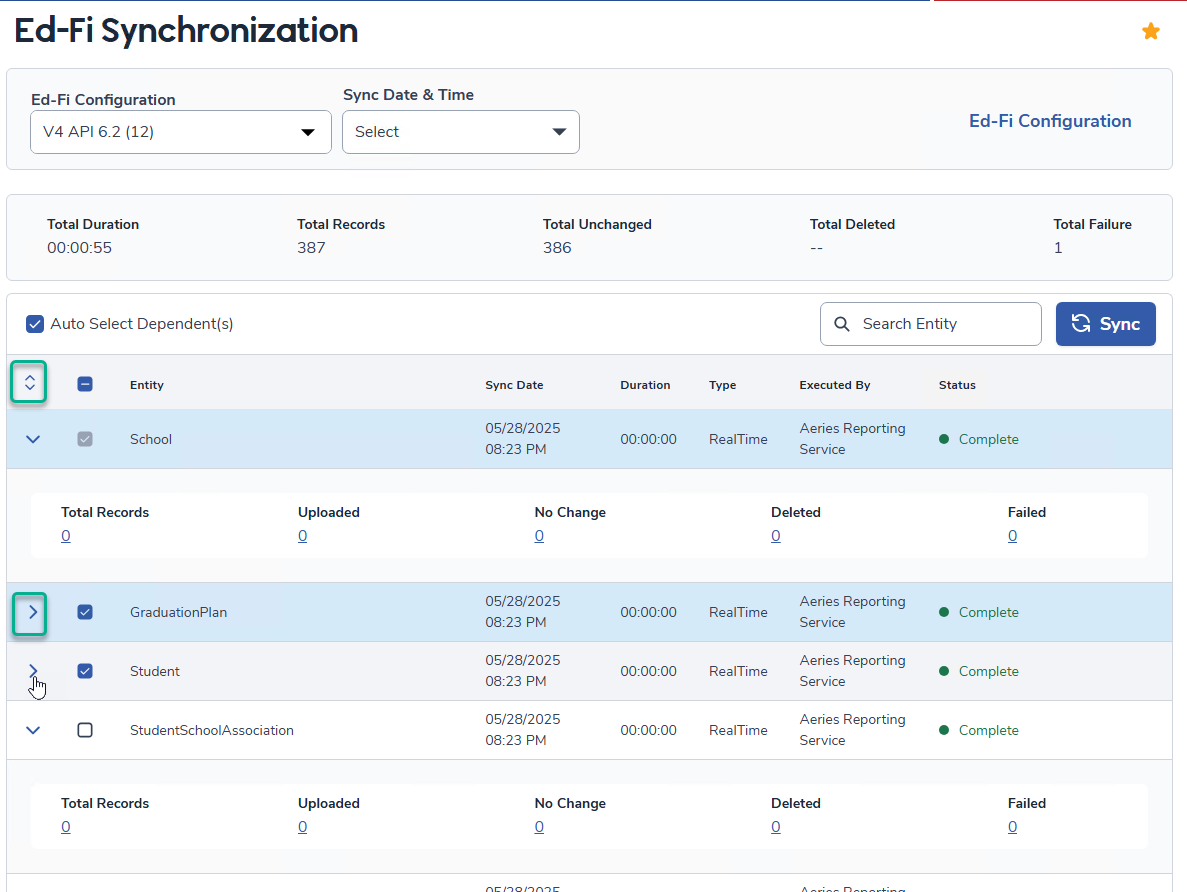The width and height of the screenshot is (1187, 892).
Task: Click Aeries Reporting Service in School row
Action: click(852, 438)
